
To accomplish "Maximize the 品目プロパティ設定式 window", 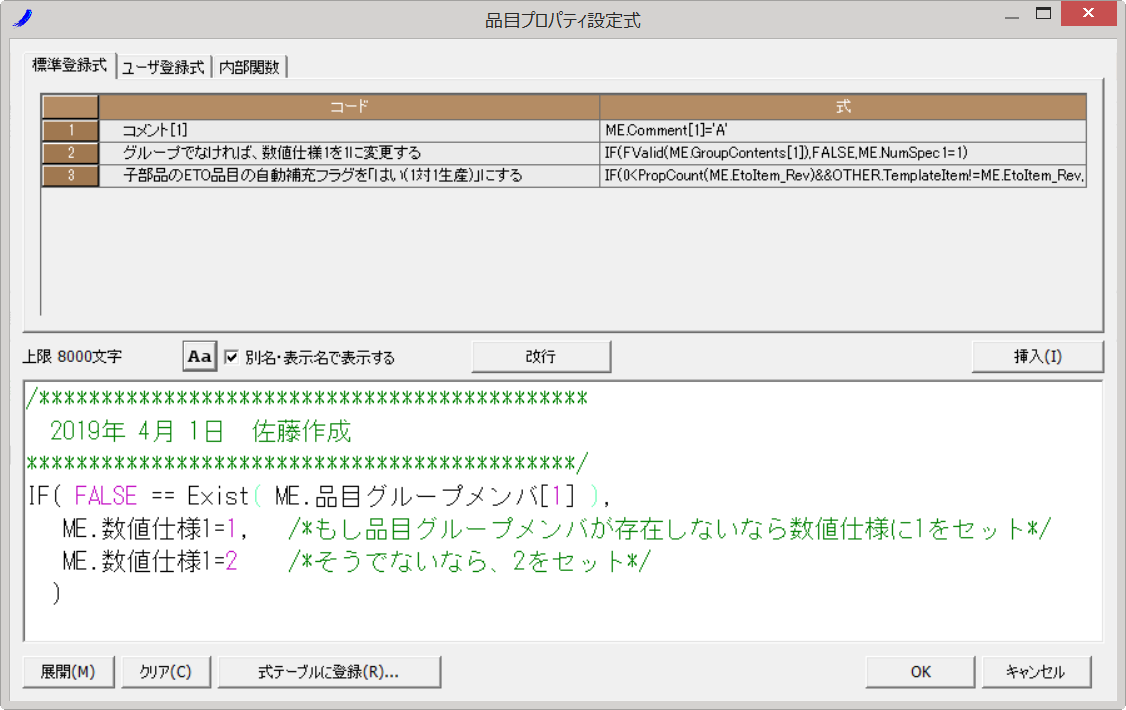I will pyautogui.click(x=1043, y=14).
